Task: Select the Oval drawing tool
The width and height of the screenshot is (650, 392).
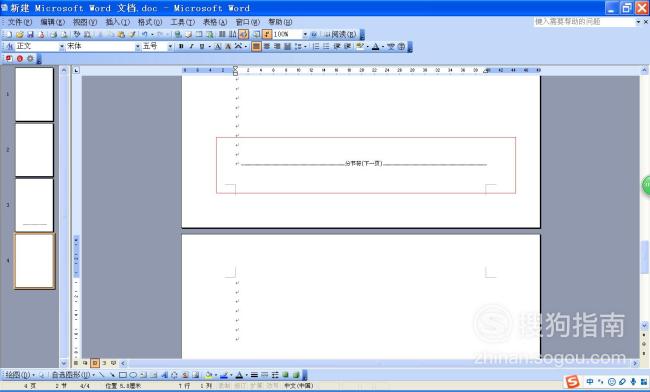Action: 133,375
